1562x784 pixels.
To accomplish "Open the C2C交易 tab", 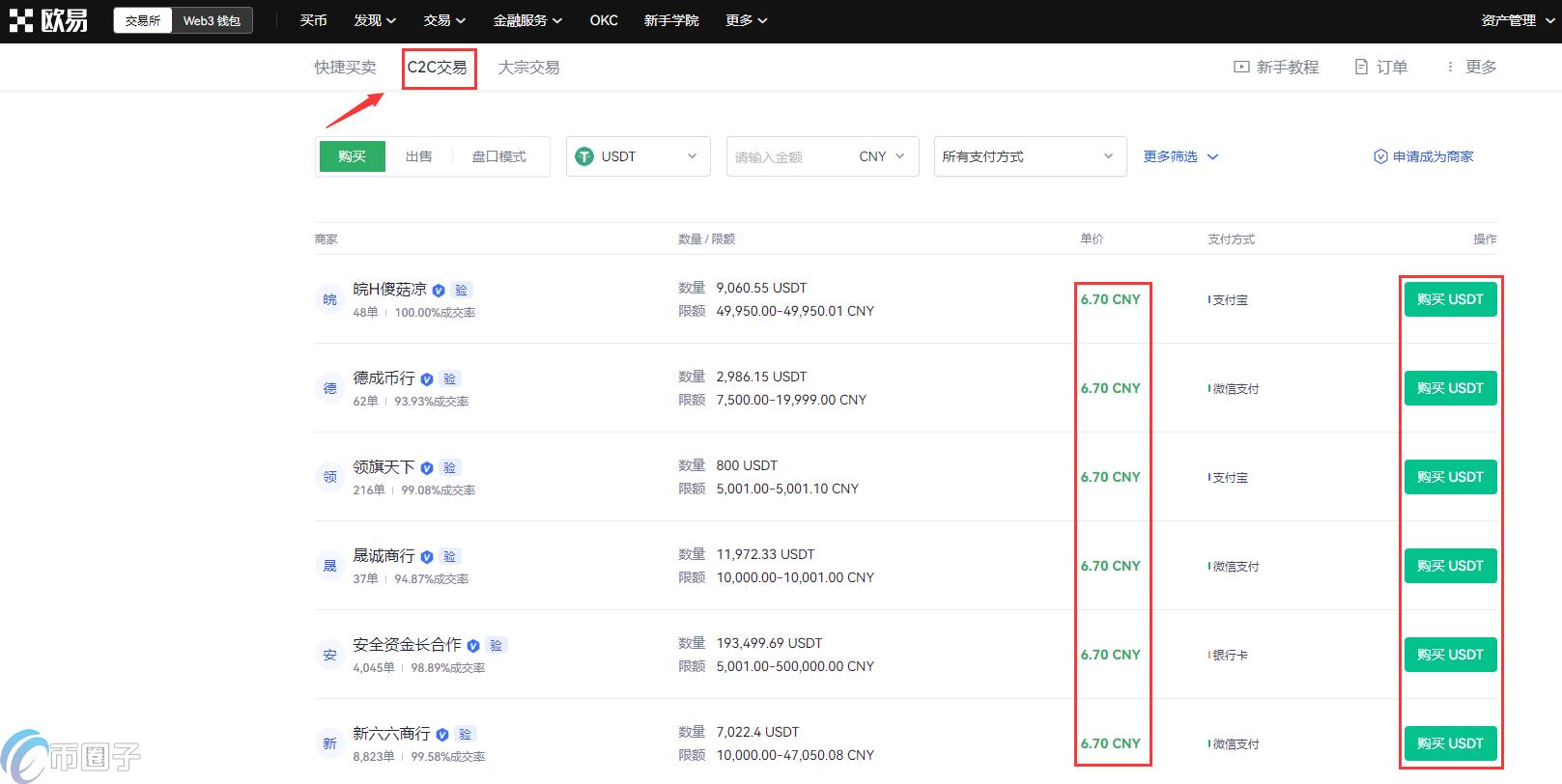I will click(437, 68).
